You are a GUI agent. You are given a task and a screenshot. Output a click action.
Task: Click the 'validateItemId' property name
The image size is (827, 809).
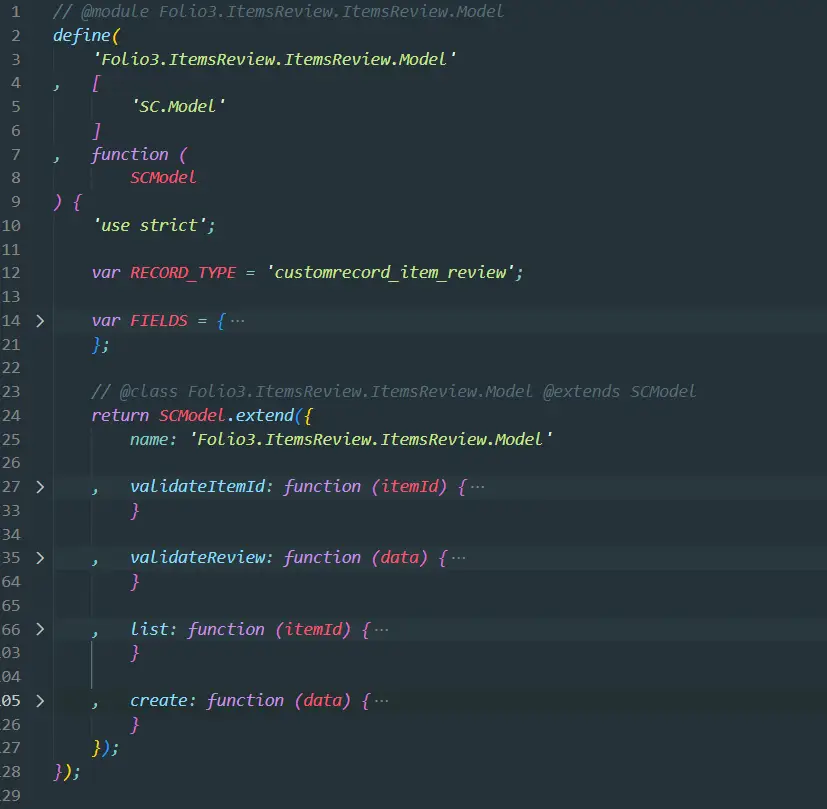tap(198, 486)
